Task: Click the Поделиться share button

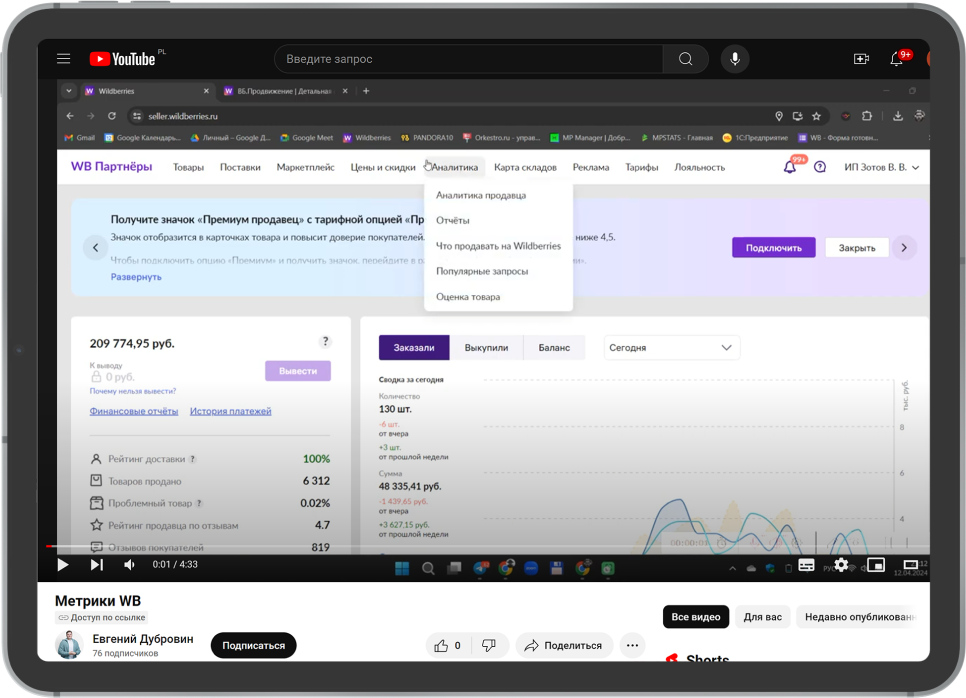Action: (x=564, y=645)
